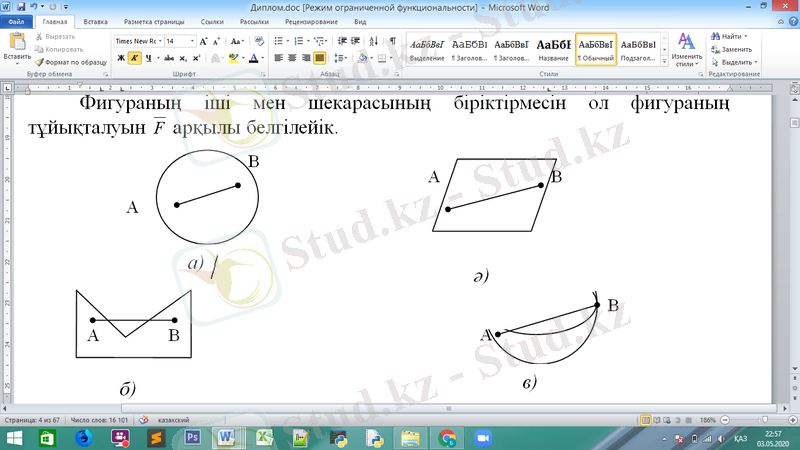The height and width of the screenshot is (450, 800).
Task: Click the font color A swatch
Action: point(254,58)
